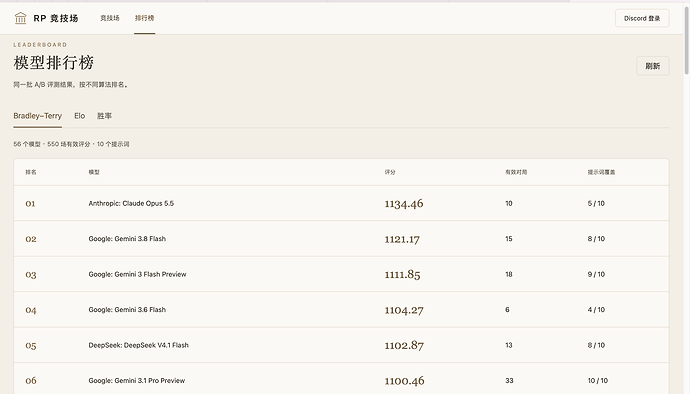Click the 刷新 refresh button

point(653,66)
